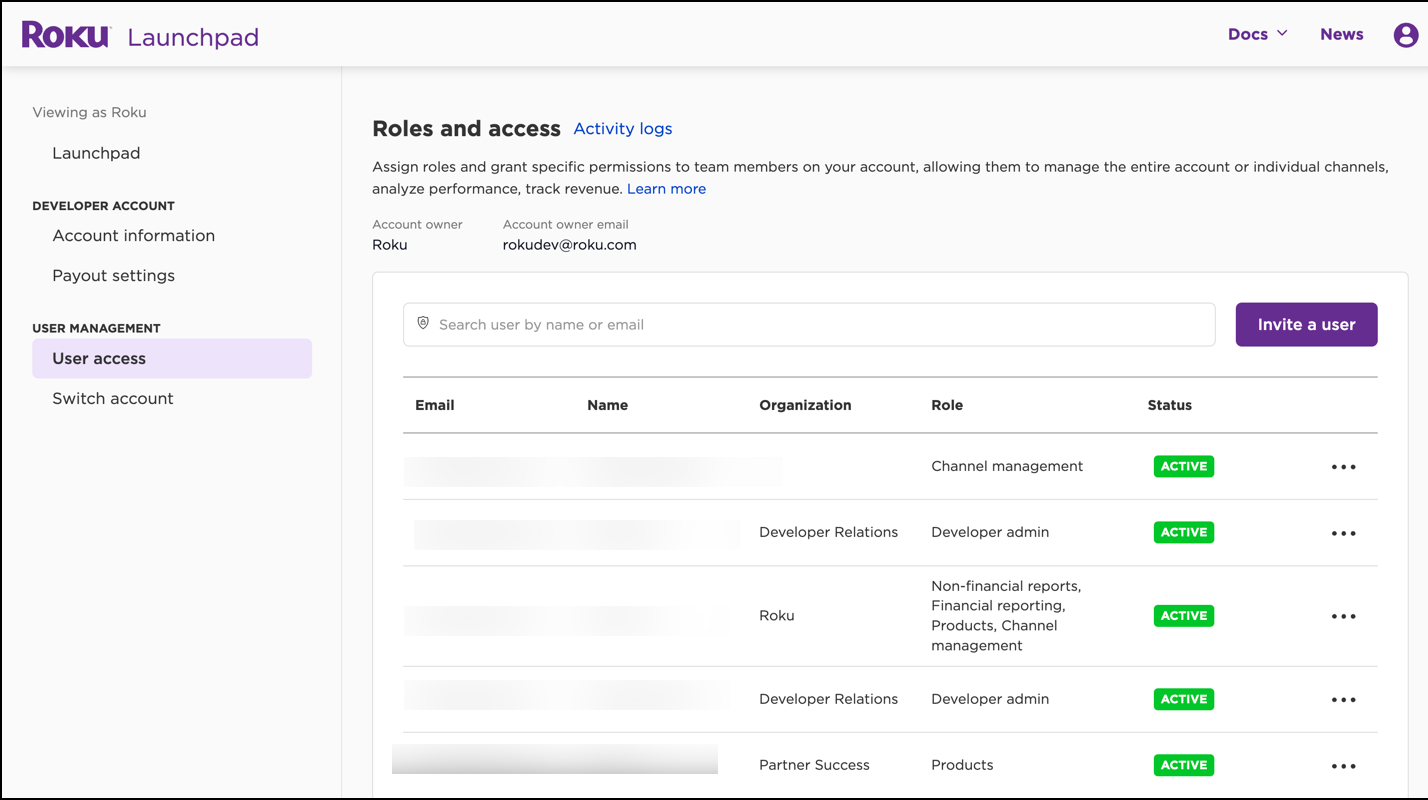Open actions menu for the Roku organization user
Screen dimensions: 1428x800
[x=1343, y=615]
